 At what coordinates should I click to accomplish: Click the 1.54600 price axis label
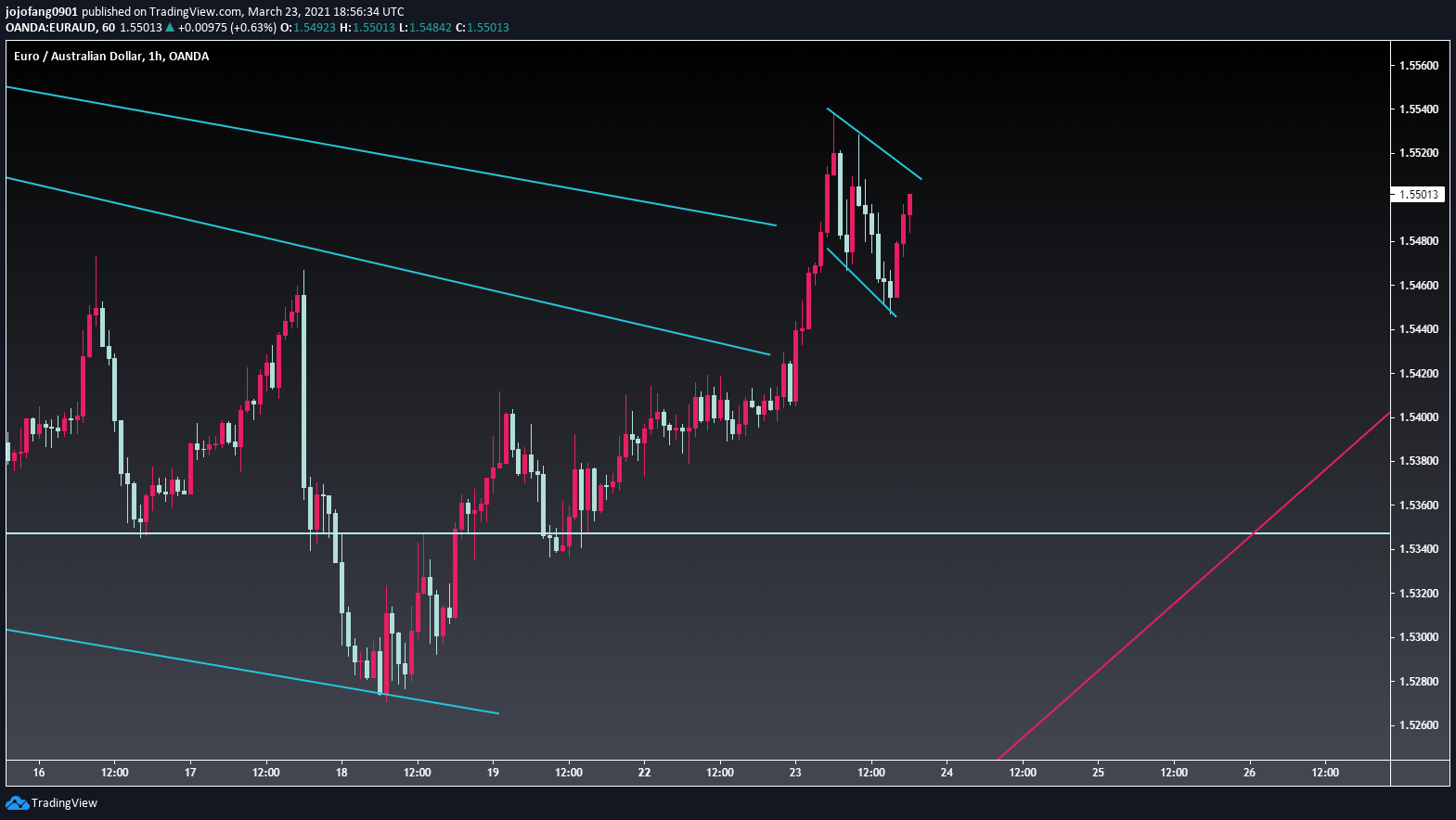1419,285
